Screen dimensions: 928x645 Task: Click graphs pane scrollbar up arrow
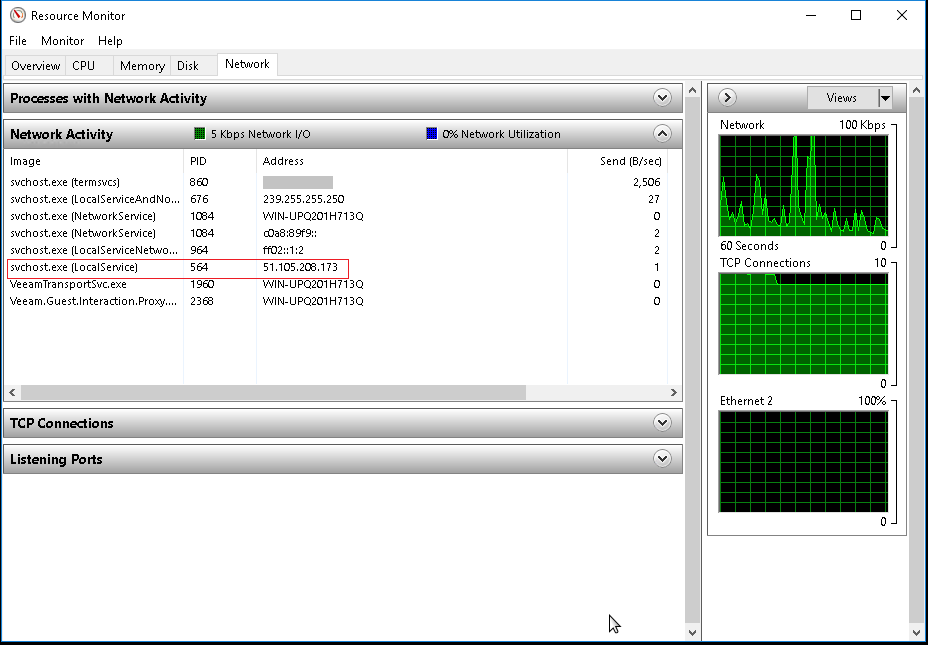pos(917,91)
